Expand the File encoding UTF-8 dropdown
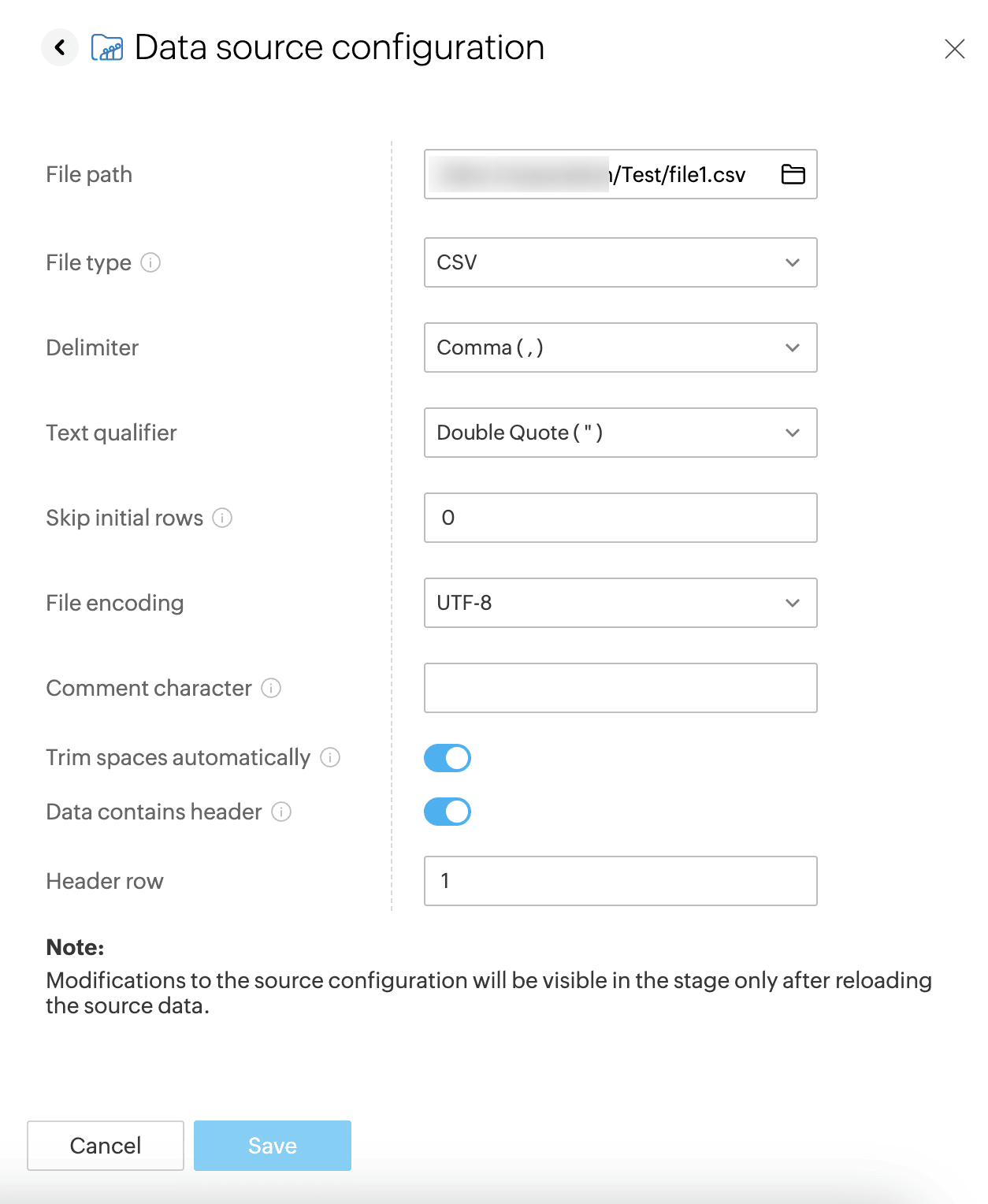This screenshot has width=988, height=1204. click(x=620, y=603)
